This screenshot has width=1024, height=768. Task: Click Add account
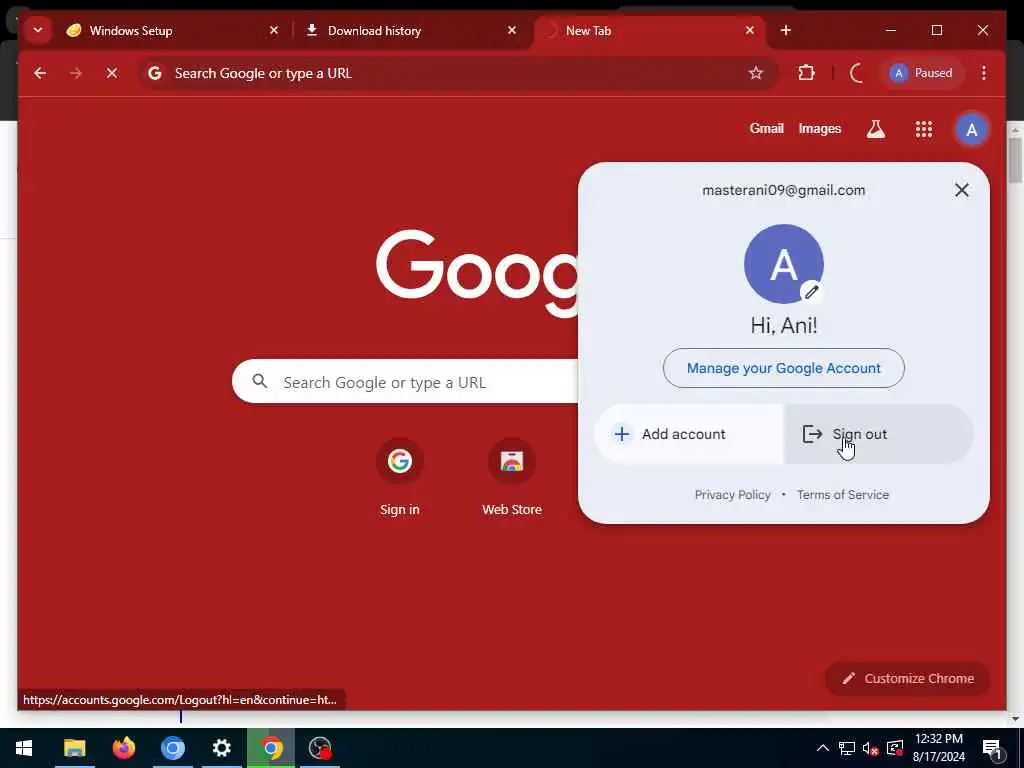pyautogui.click(x=689, y=434)
